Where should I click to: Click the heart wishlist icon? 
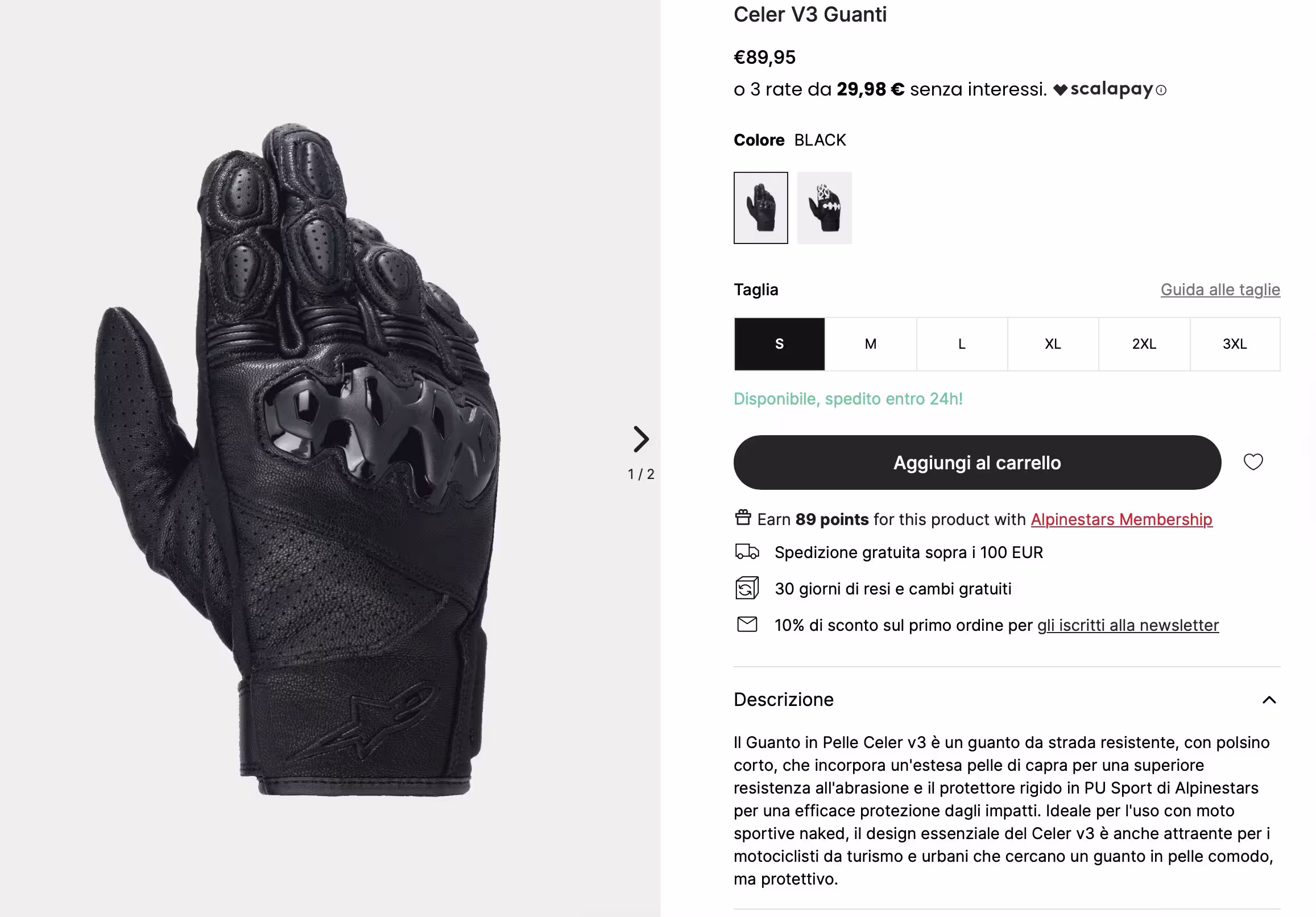[x=1253, y=462]
